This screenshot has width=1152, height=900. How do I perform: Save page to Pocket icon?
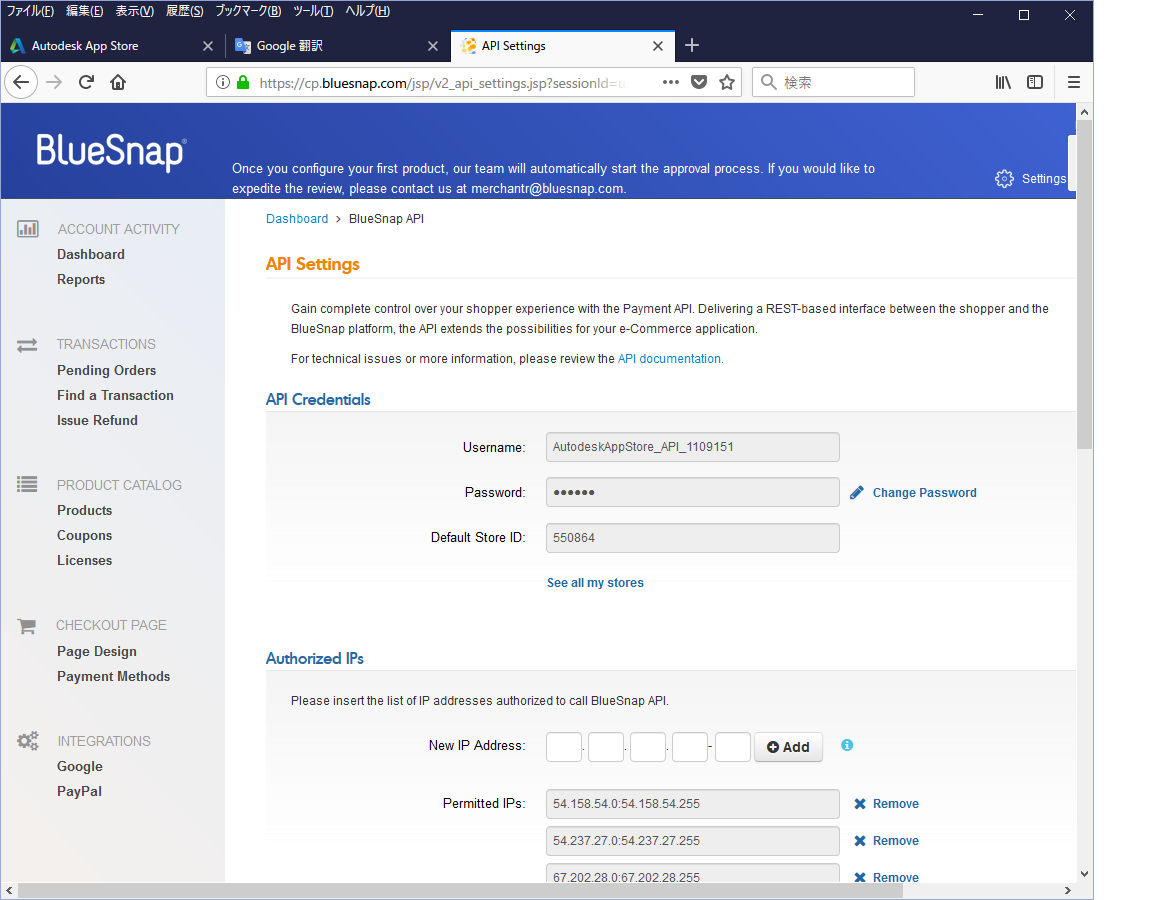[699, 82]
